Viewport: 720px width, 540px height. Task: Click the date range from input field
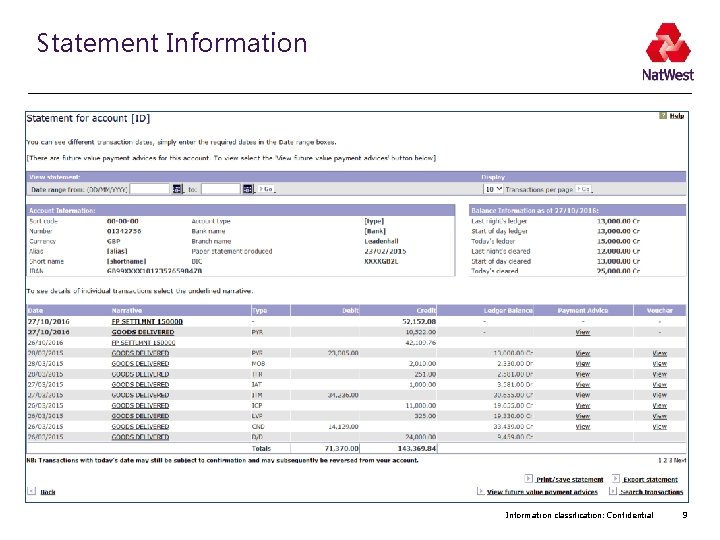click(x=150, y=189)
